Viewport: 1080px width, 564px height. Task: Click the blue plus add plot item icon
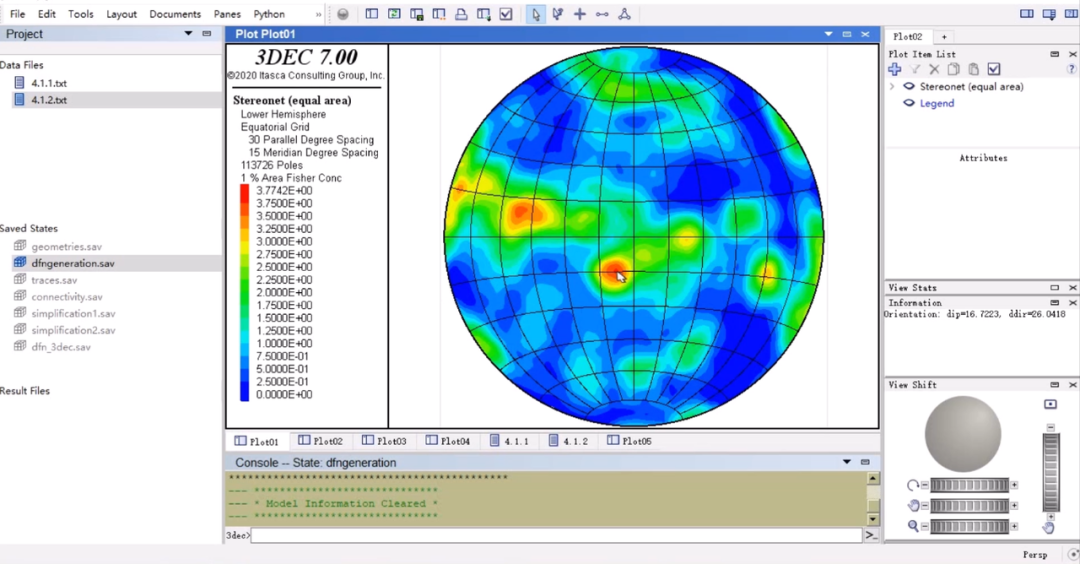[895, 69]
